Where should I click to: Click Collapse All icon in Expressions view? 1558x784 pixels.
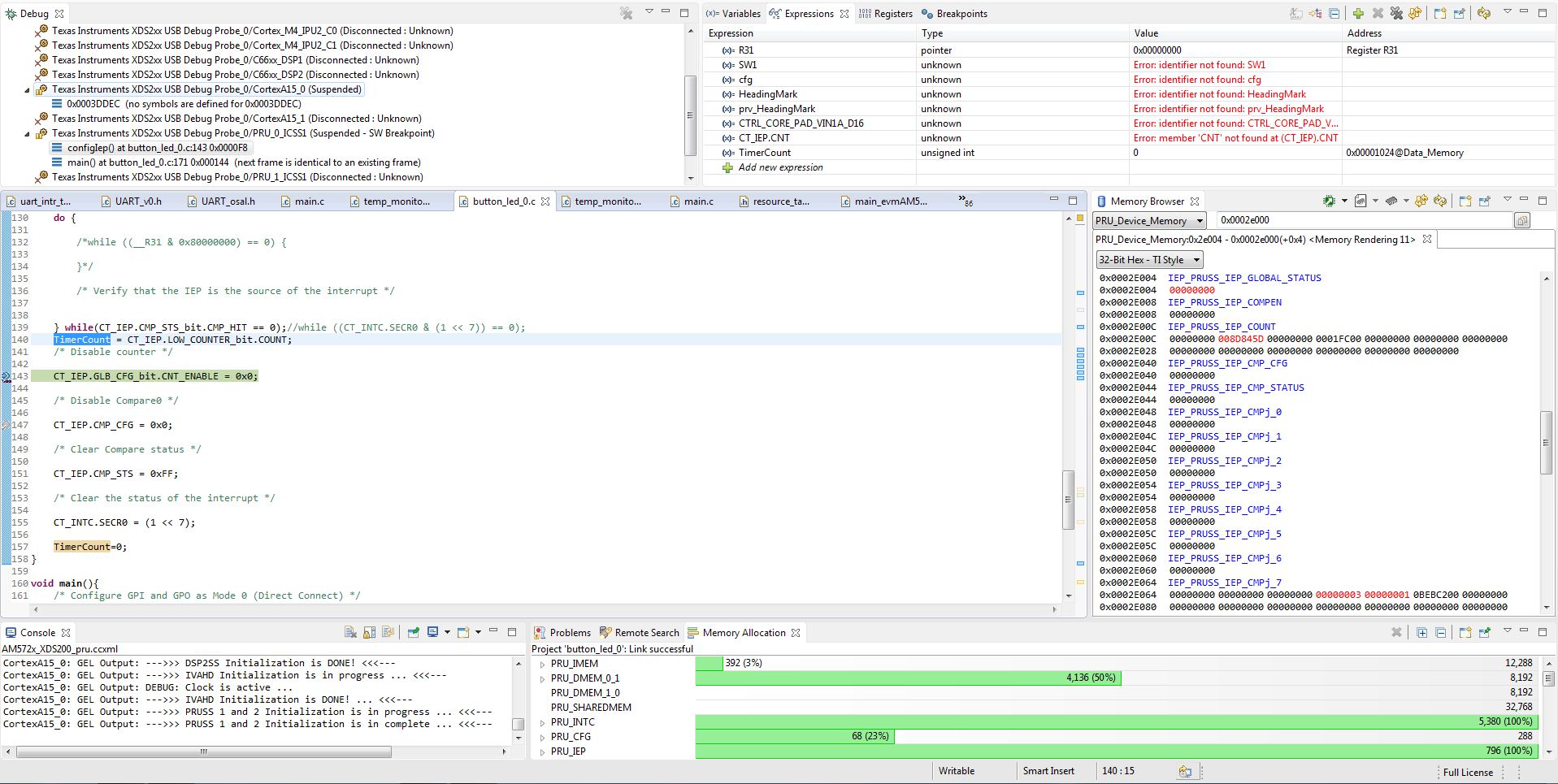(x=1334, y=13)
